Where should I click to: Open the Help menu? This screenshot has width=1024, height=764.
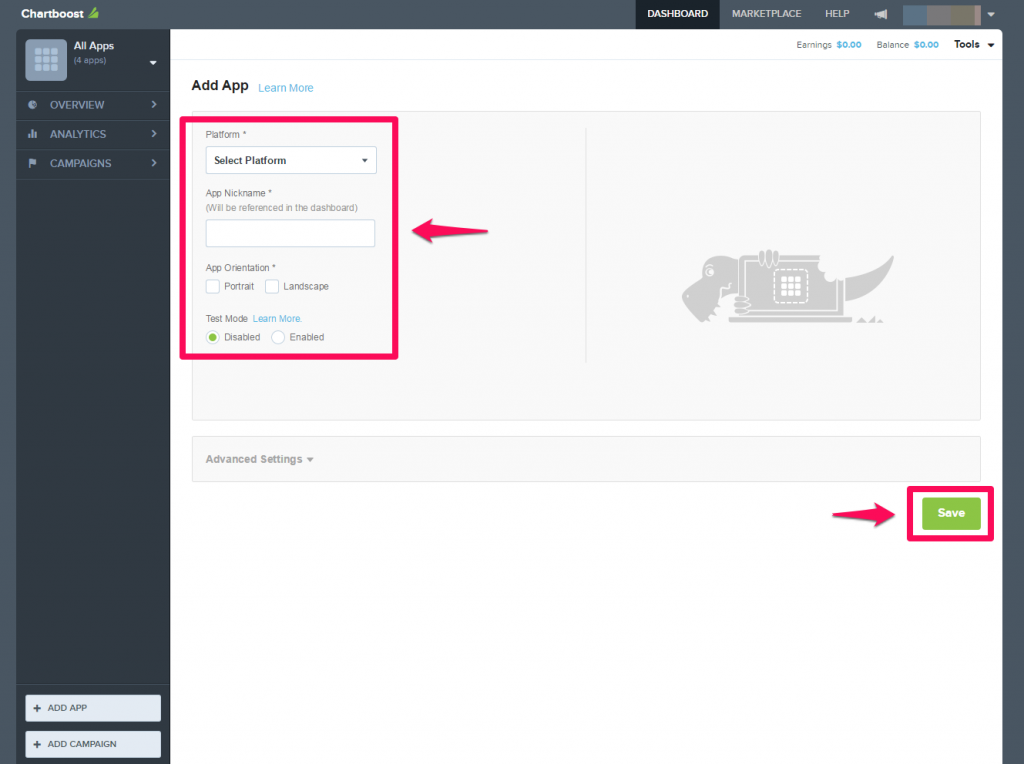[x=837, y=14]
